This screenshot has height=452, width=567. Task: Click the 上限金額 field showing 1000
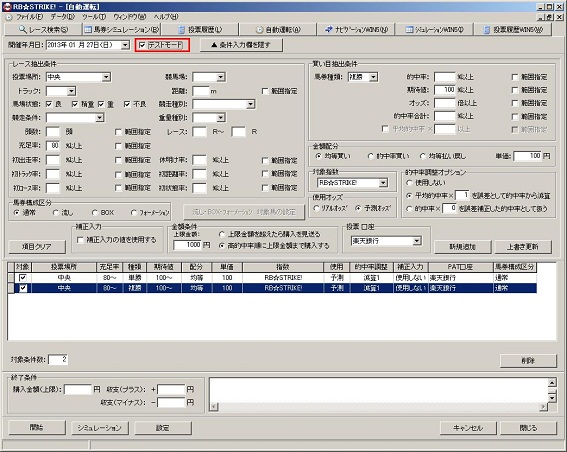[x=188, y=245]
